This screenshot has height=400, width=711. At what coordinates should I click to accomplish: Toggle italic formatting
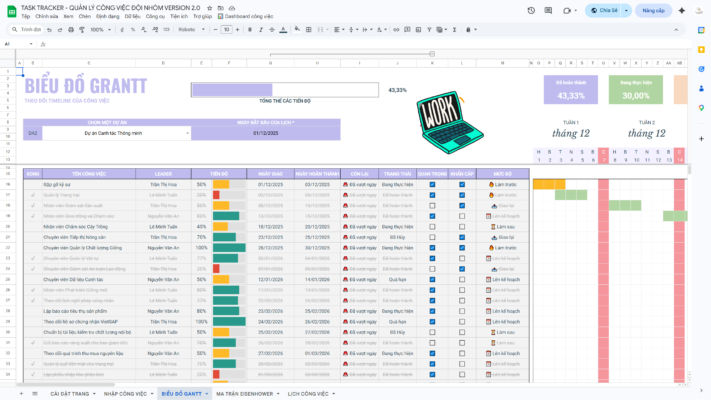[x=261, y=29]
